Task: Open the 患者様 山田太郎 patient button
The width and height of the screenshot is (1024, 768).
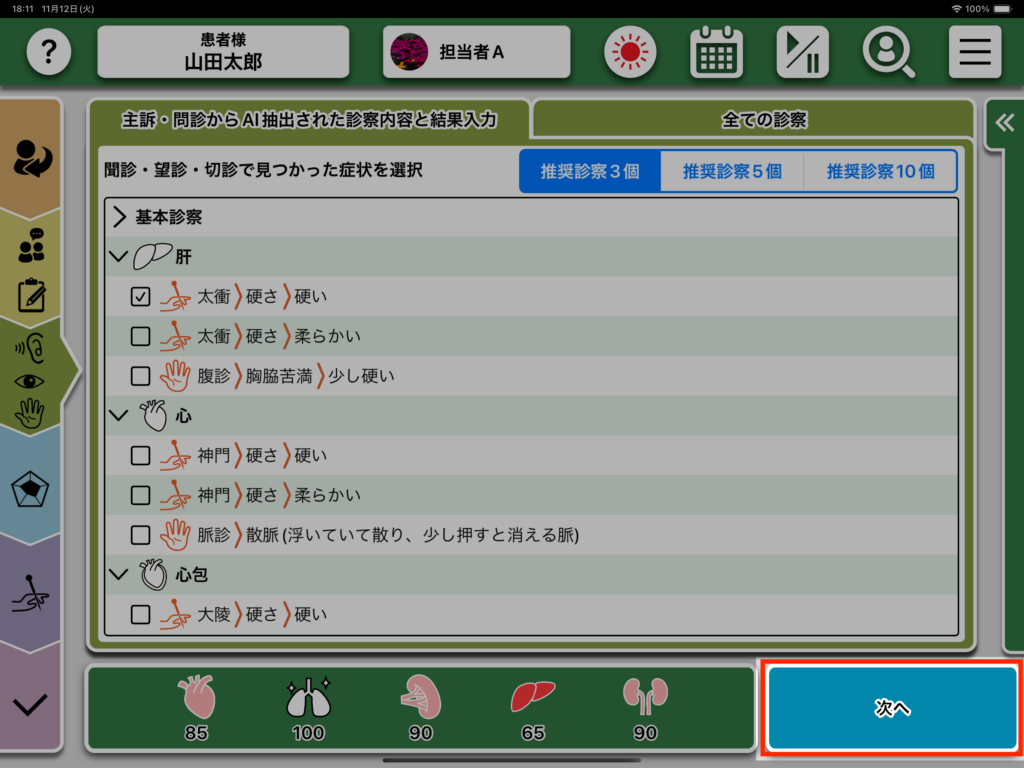Action: pos(223,52)
